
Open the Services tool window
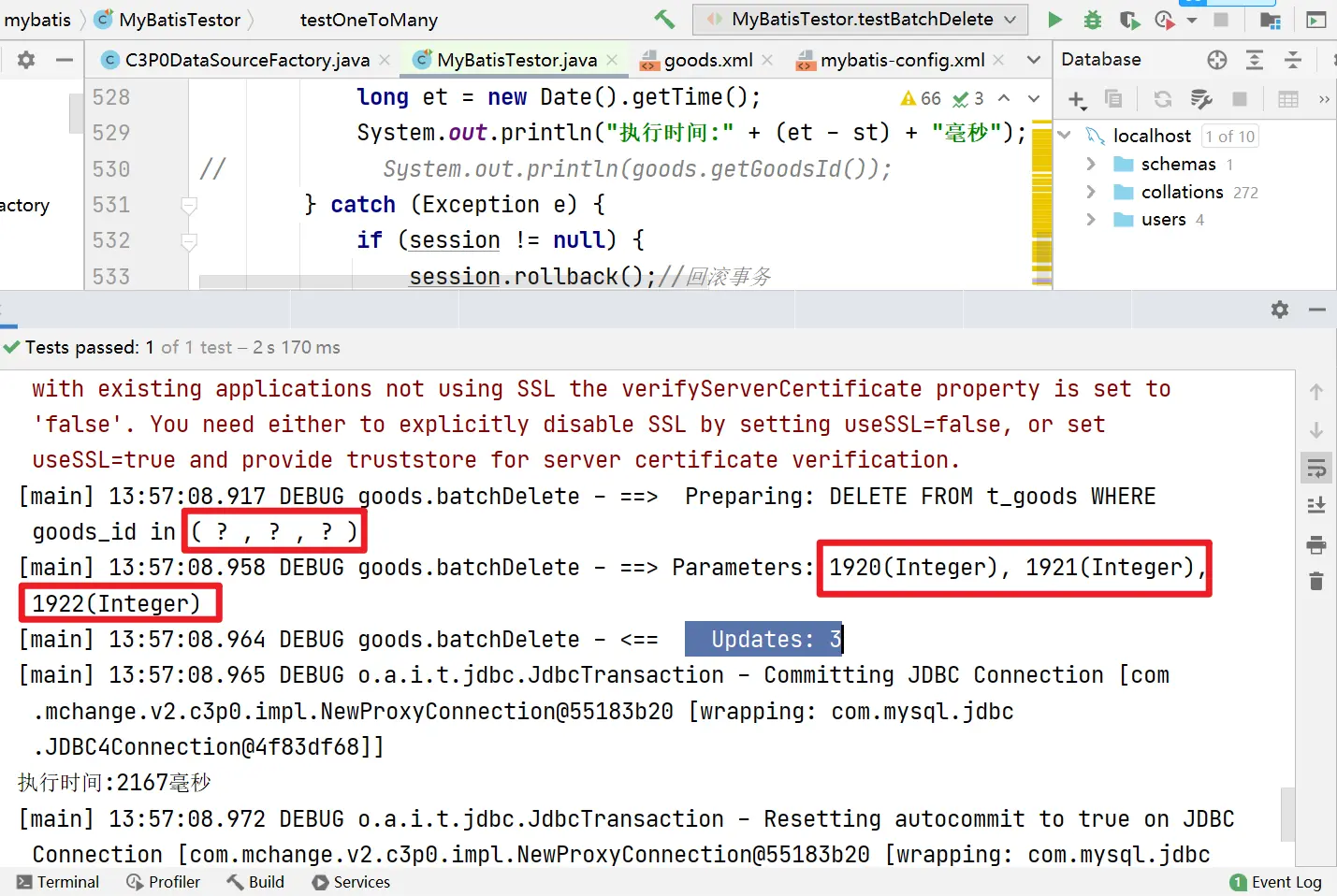click(x=351, y=882)
